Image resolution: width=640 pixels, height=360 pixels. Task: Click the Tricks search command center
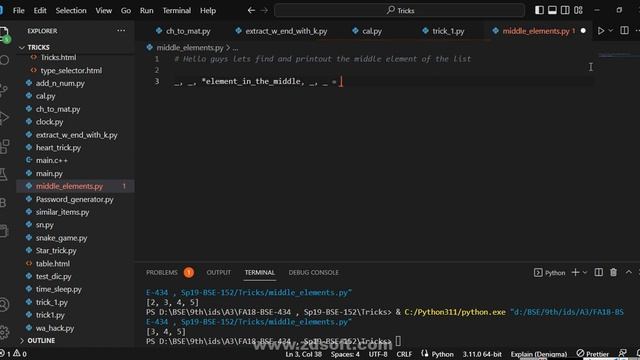coord(400,10)
